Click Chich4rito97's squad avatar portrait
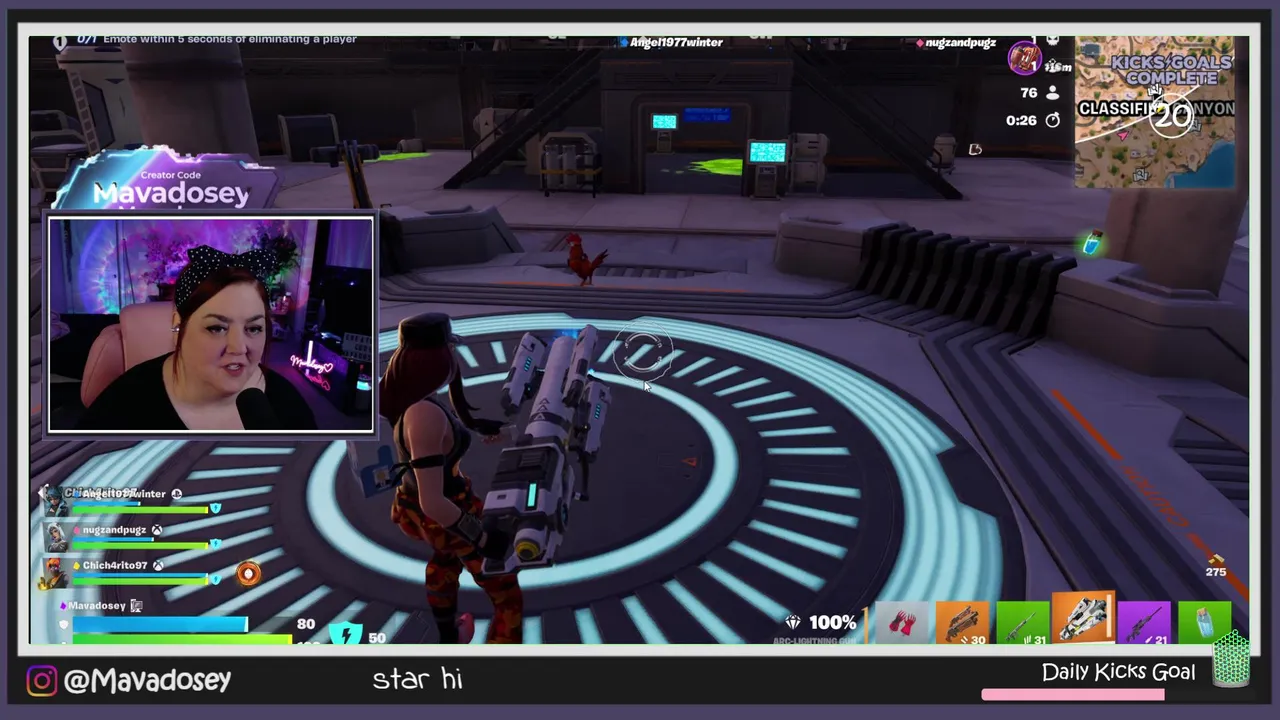 (55, 573)
